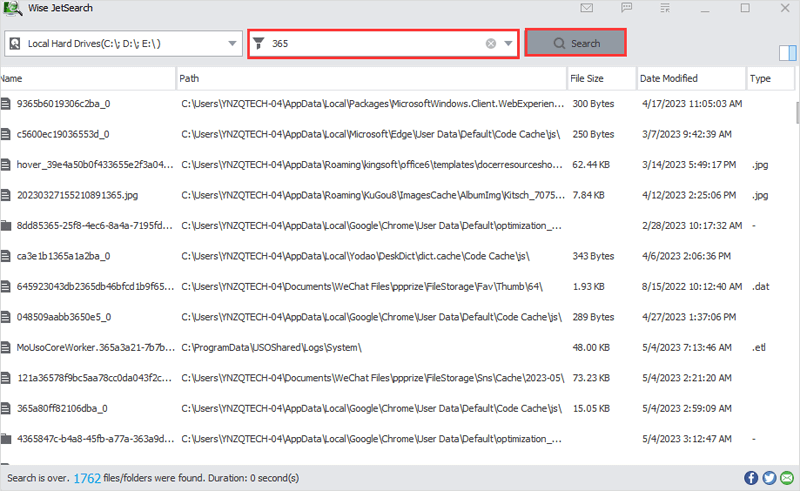Toggle the preview pane layout icon

coord(787,53)
